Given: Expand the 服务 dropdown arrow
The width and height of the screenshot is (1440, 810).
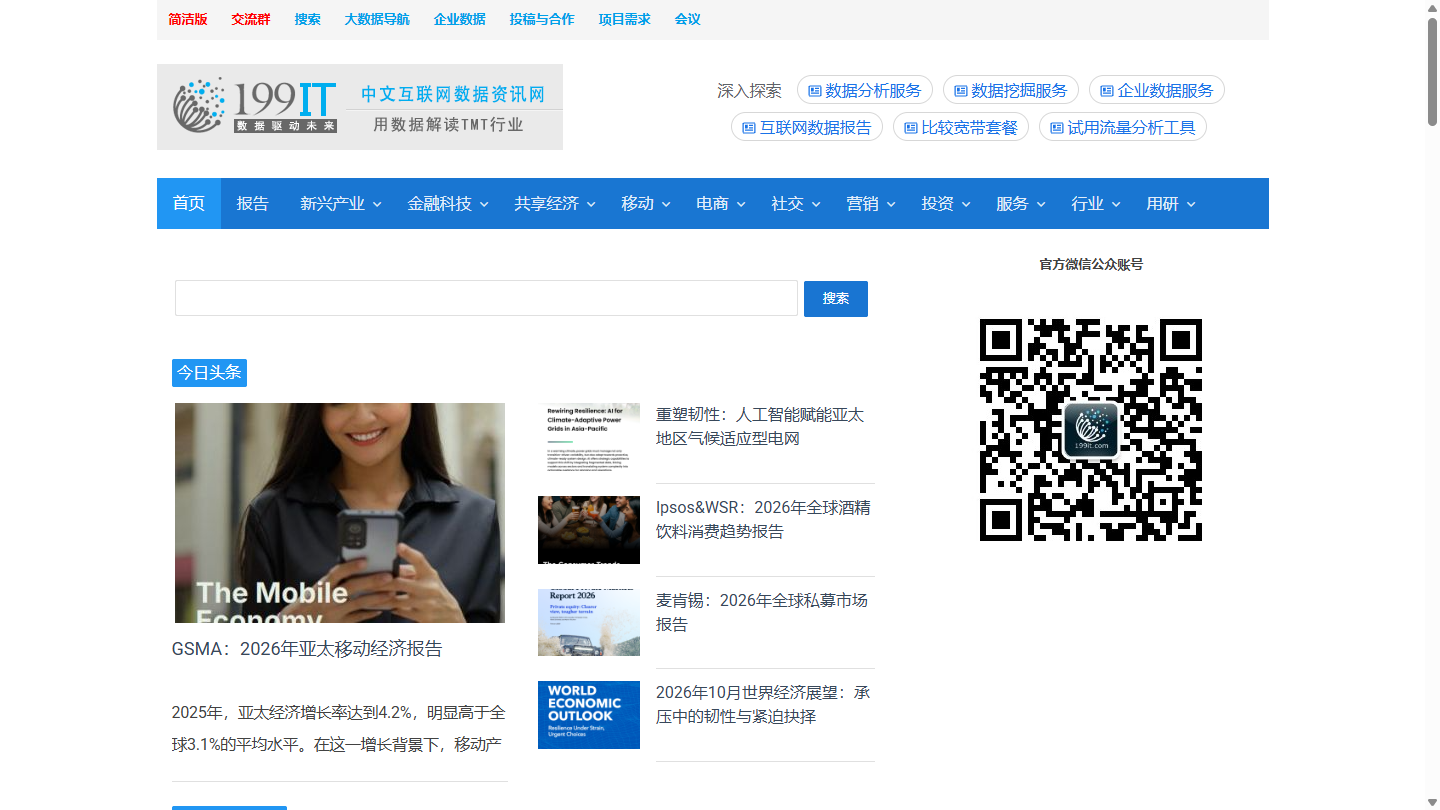Looking at the screenshot, I should [1041, 204].
